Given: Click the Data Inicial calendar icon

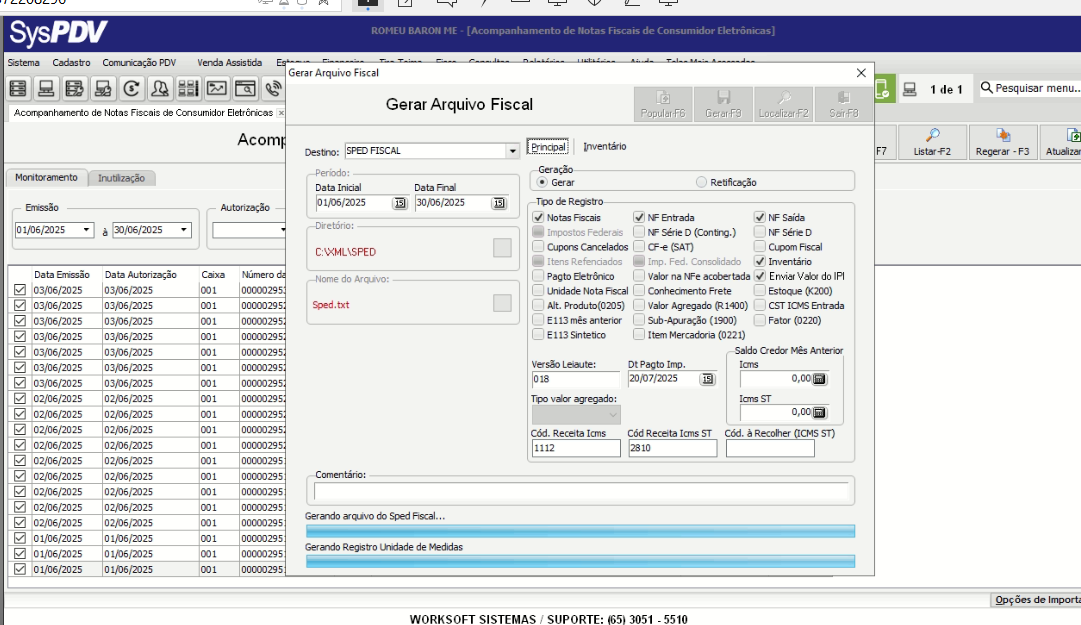Looking at the screenshot, I should pos(399,203).
